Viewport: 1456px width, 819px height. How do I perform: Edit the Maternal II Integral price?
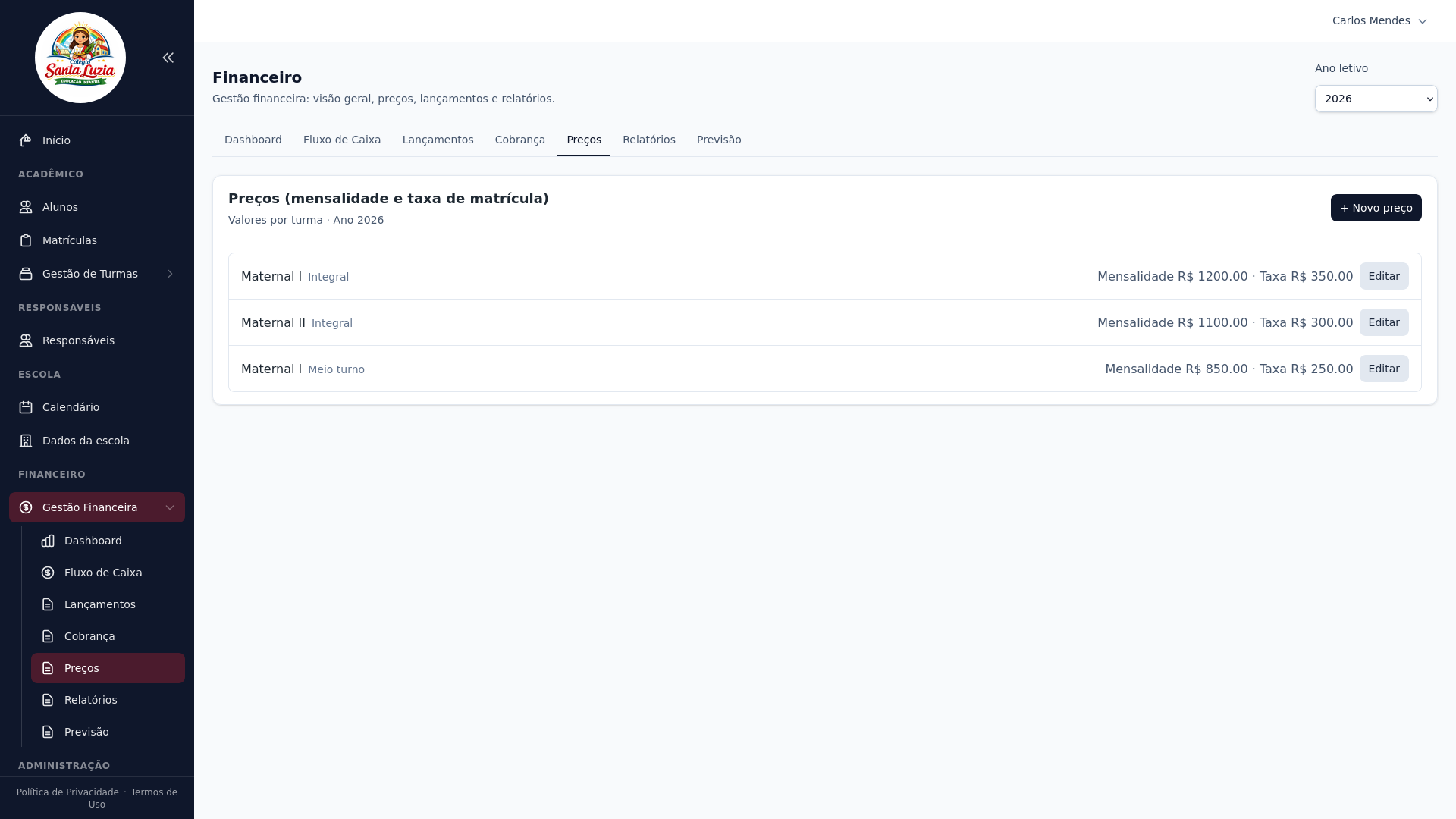tap(1383, 322)
